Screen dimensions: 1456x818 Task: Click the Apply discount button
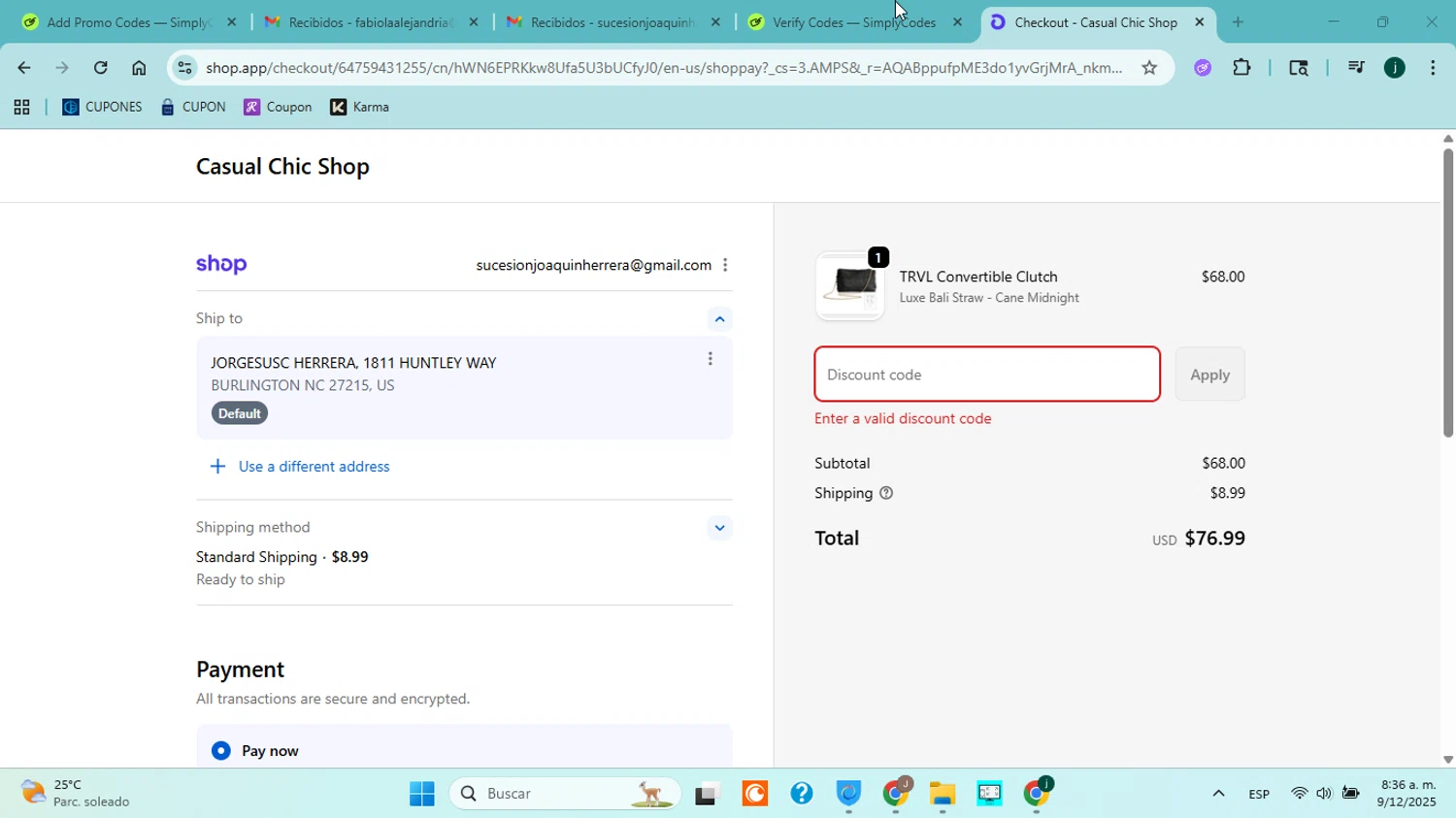(1209, 375)
